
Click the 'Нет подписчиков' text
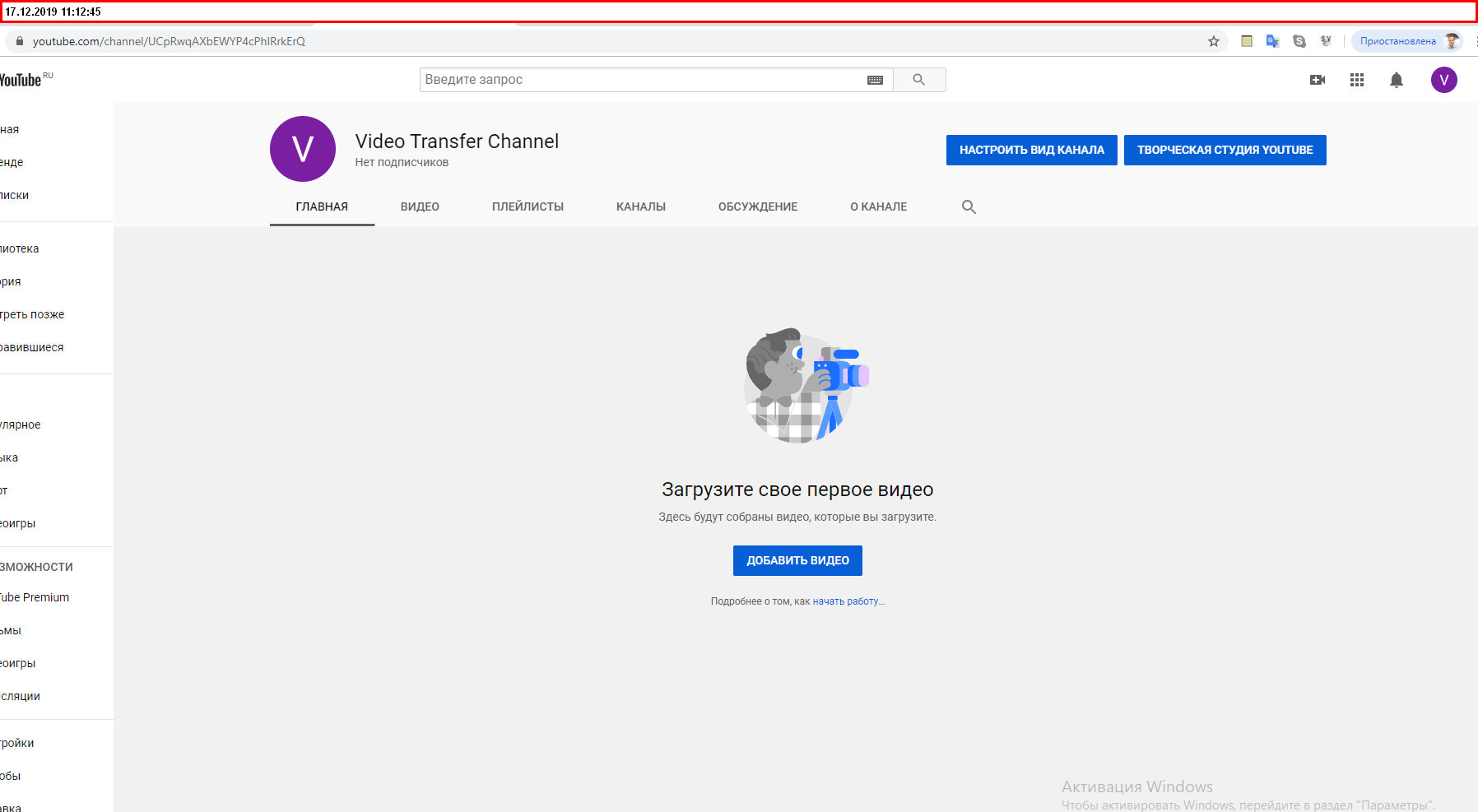(402, 162)
